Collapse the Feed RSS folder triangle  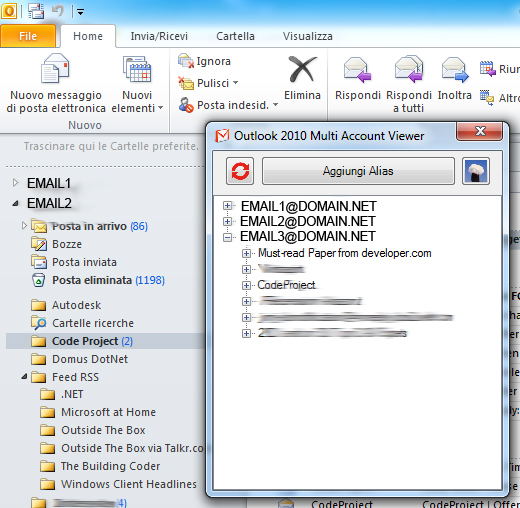[x=24, y=377]
